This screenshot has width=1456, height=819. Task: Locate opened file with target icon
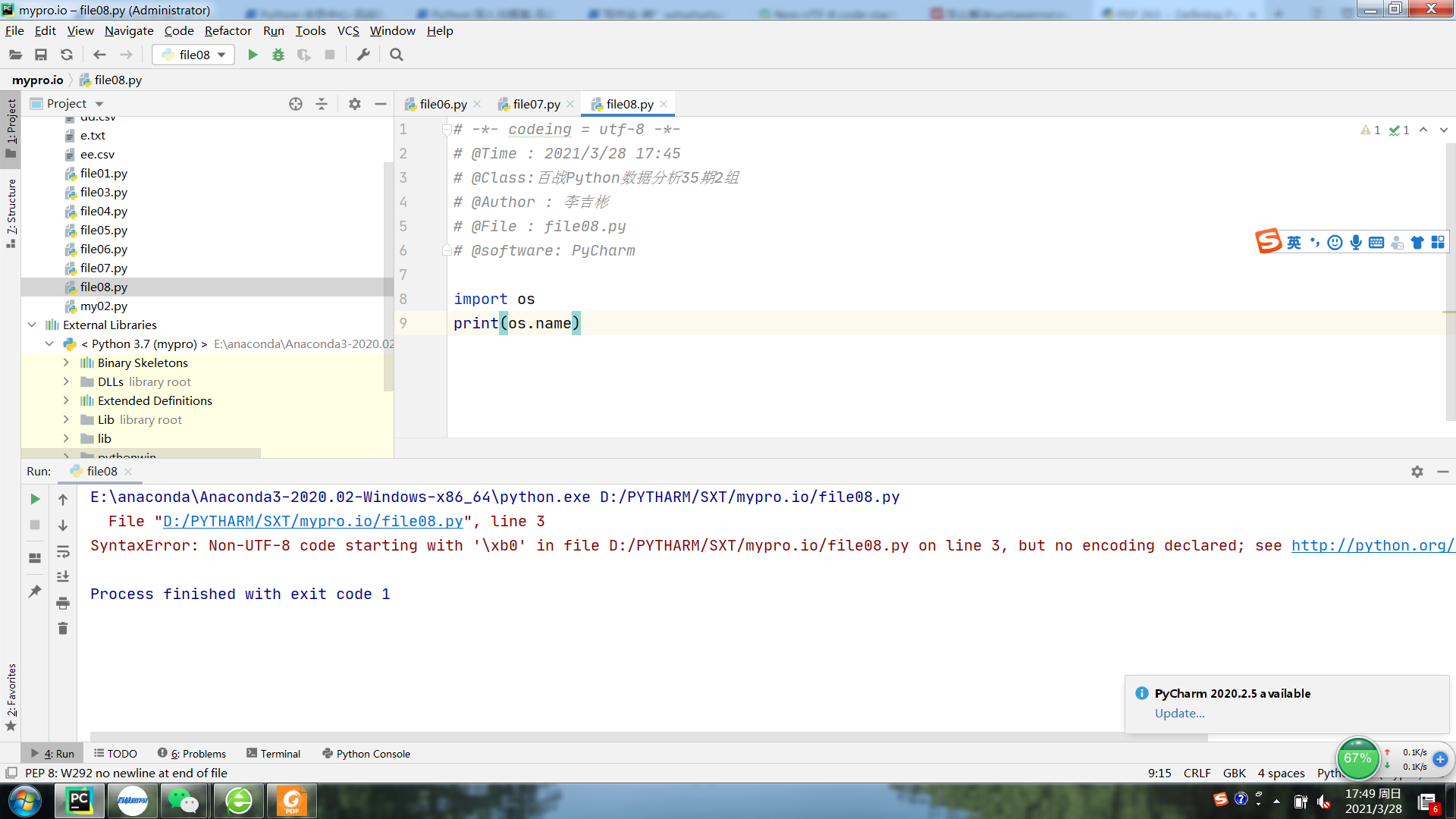pyautogui.click(x=296, y=104)
